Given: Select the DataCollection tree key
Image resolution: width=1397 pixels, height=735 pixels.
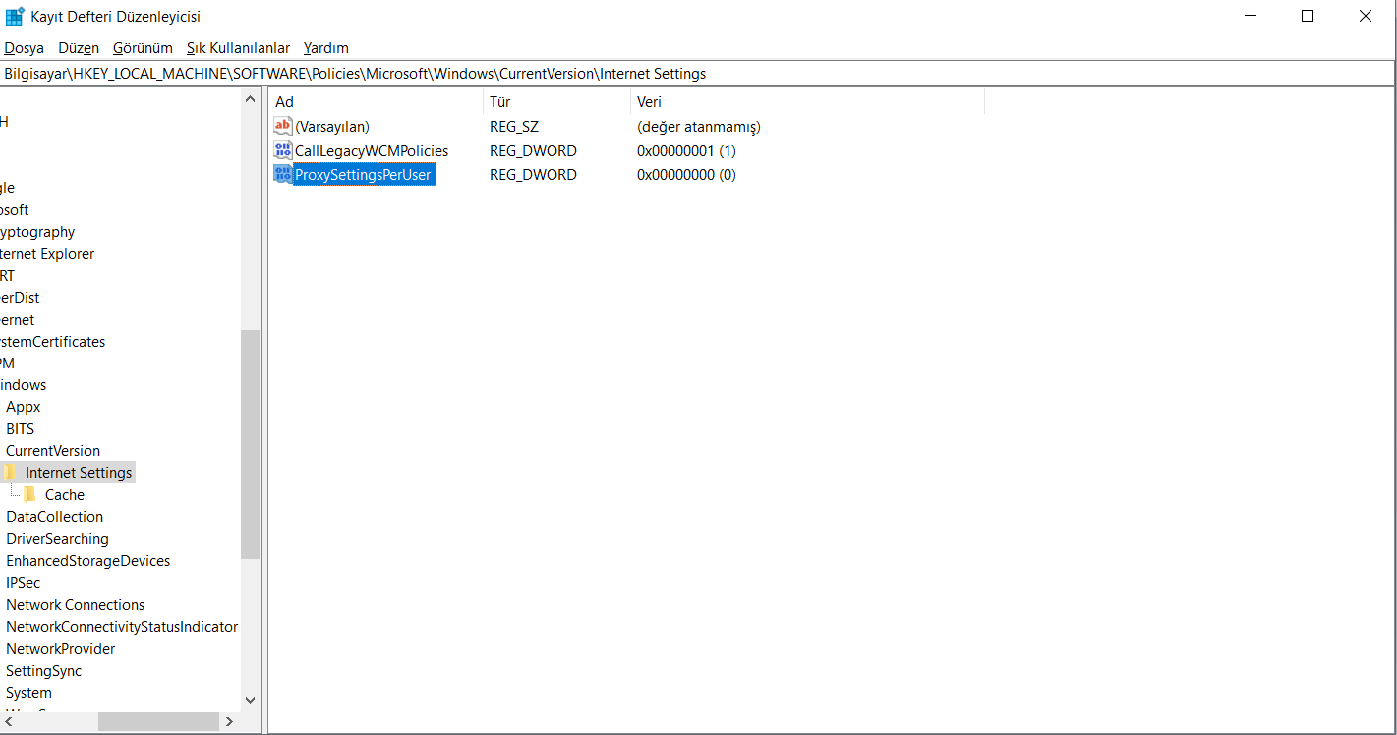Looking at the screenshot, I should 54,517.
